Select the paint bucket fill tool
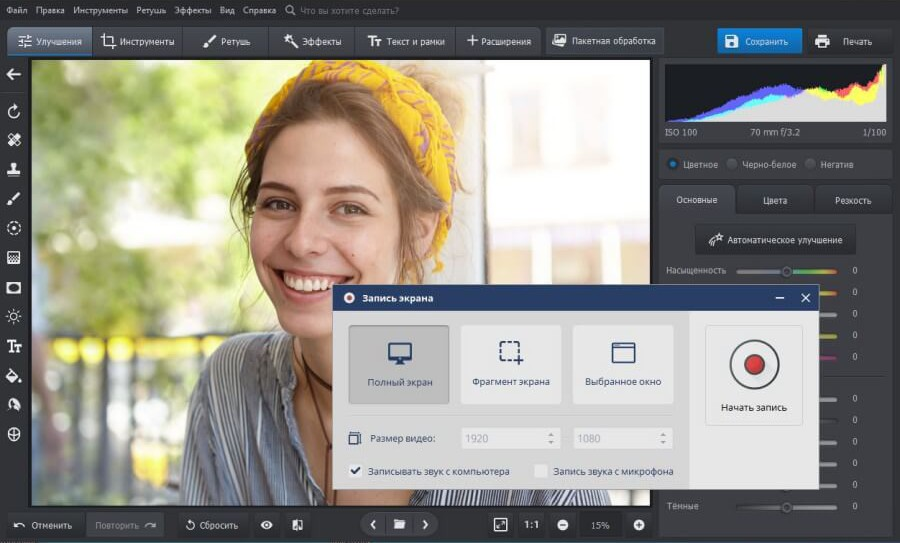900x543 pixels. [14, 376]
